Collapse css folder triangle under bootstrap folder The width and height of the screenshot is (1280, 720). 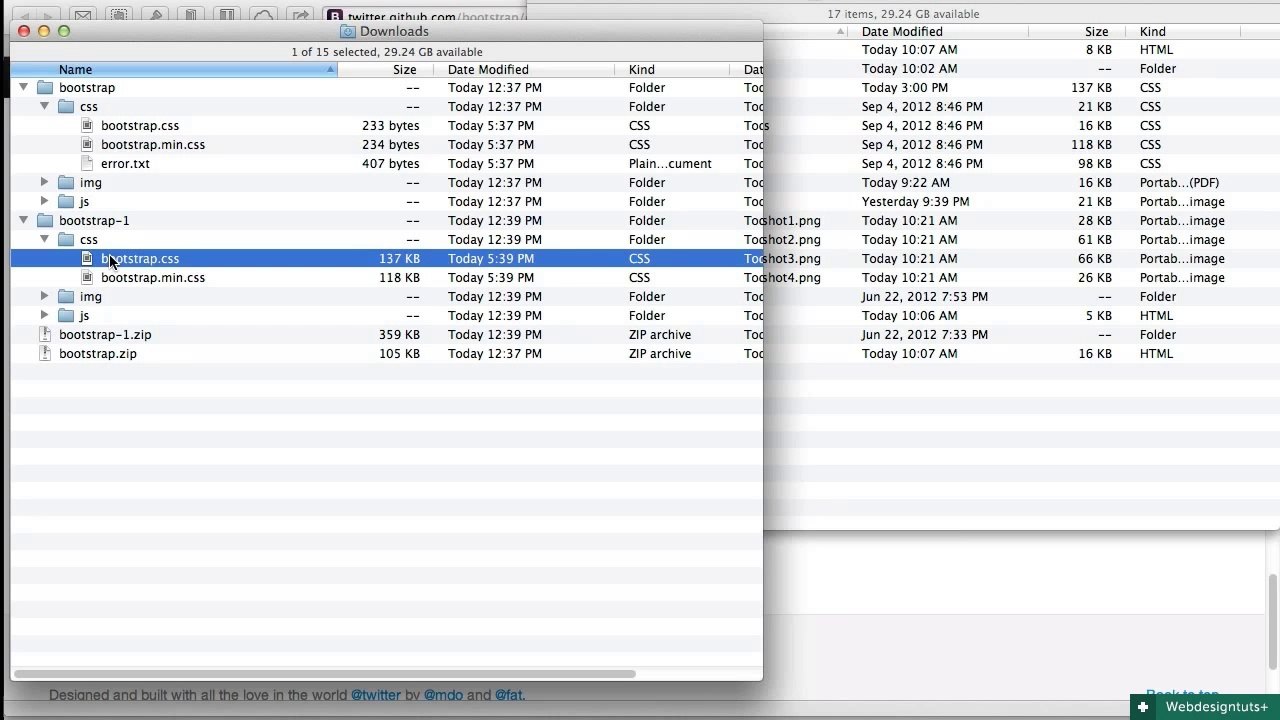pos(44,106)
